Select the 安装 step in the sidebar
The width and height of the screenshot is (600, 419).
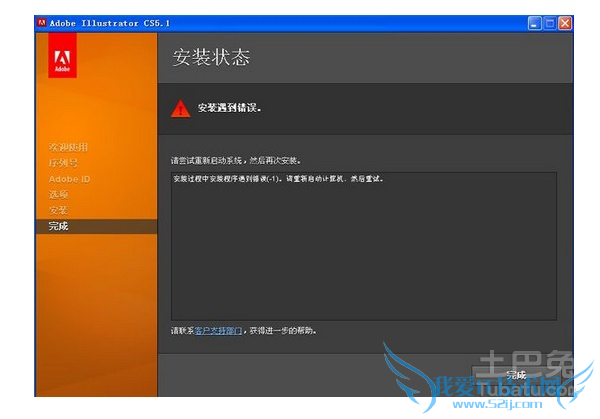(x=59, y=210)
